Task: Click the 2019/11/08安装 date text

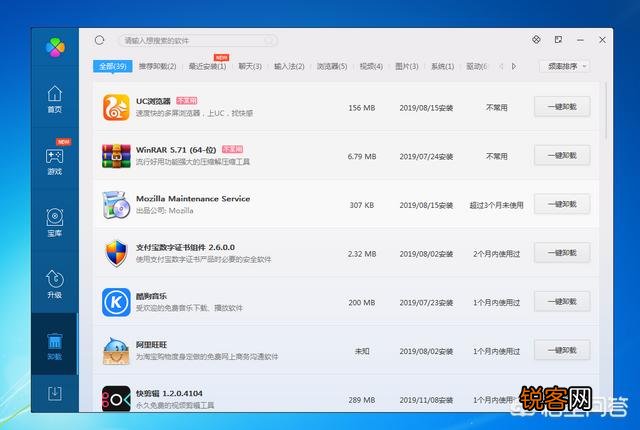Action: click(426, 400)
